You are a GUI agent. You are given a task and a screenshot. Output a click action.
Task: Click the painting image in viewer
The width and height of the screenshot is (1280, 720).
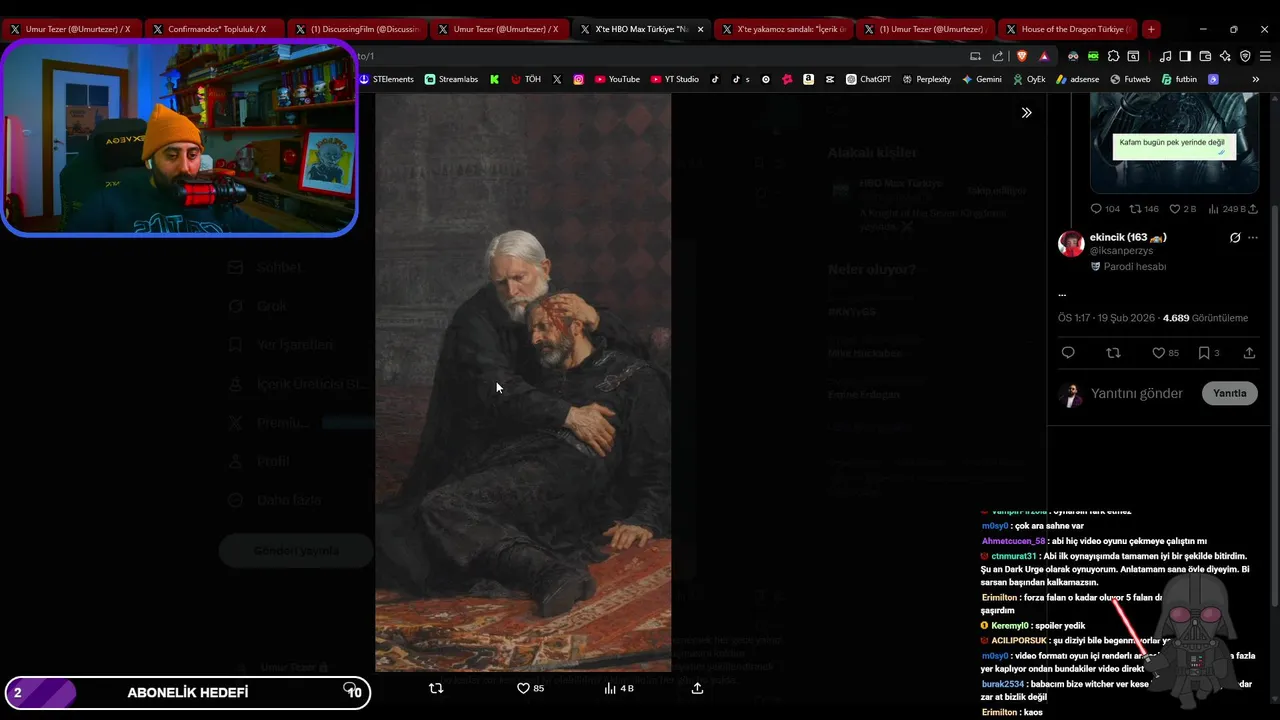(523, 383)
